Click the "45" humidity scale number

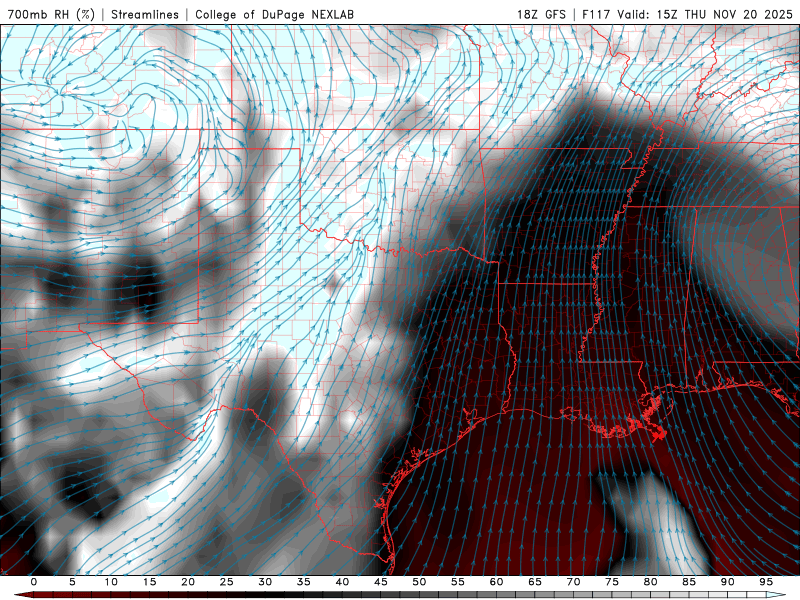pyautogui.click(x=381, y=582)
